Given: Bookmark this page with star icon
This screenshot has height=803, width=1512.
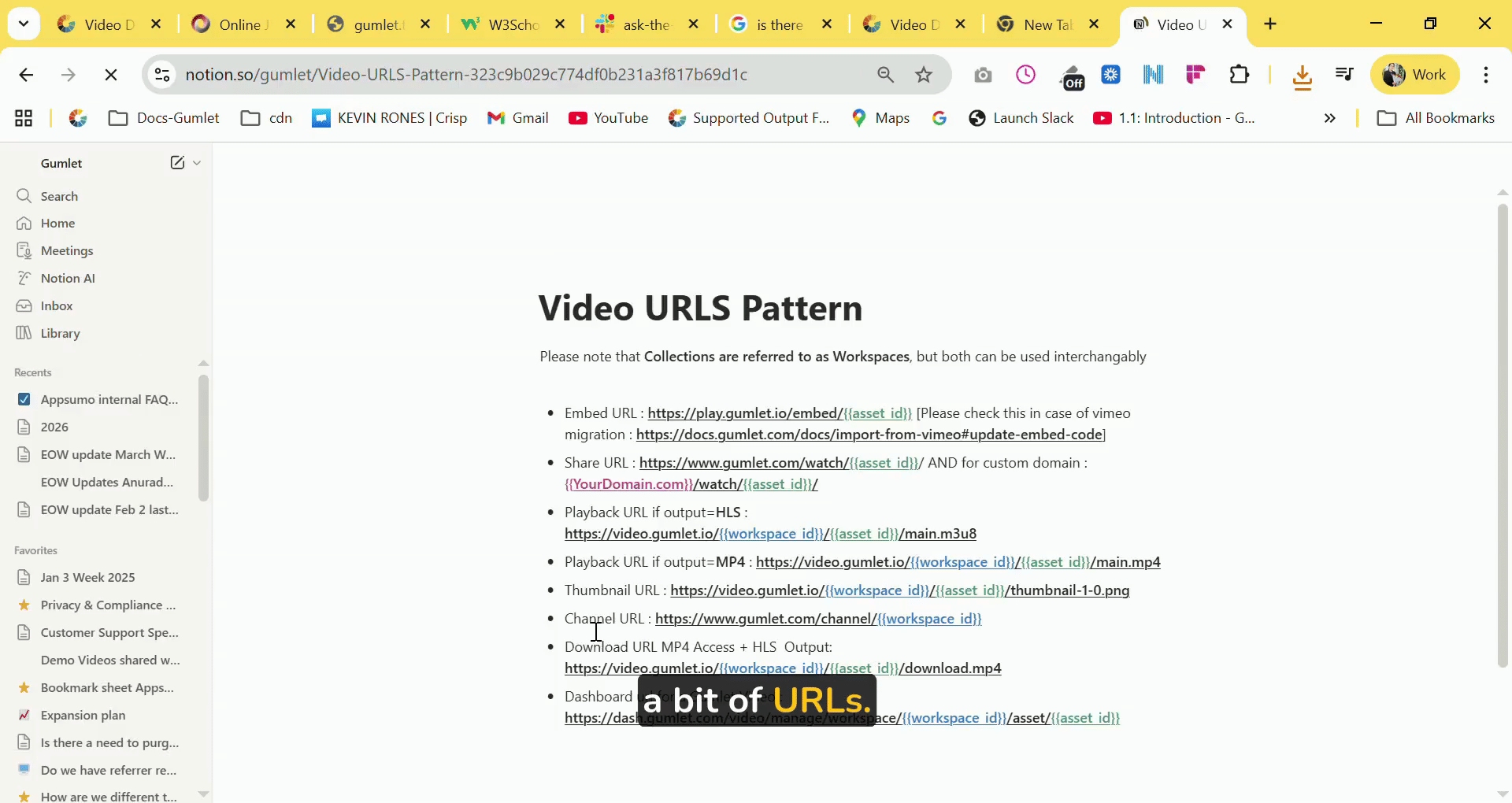Looking at the screenshot, I should point(924,75).
